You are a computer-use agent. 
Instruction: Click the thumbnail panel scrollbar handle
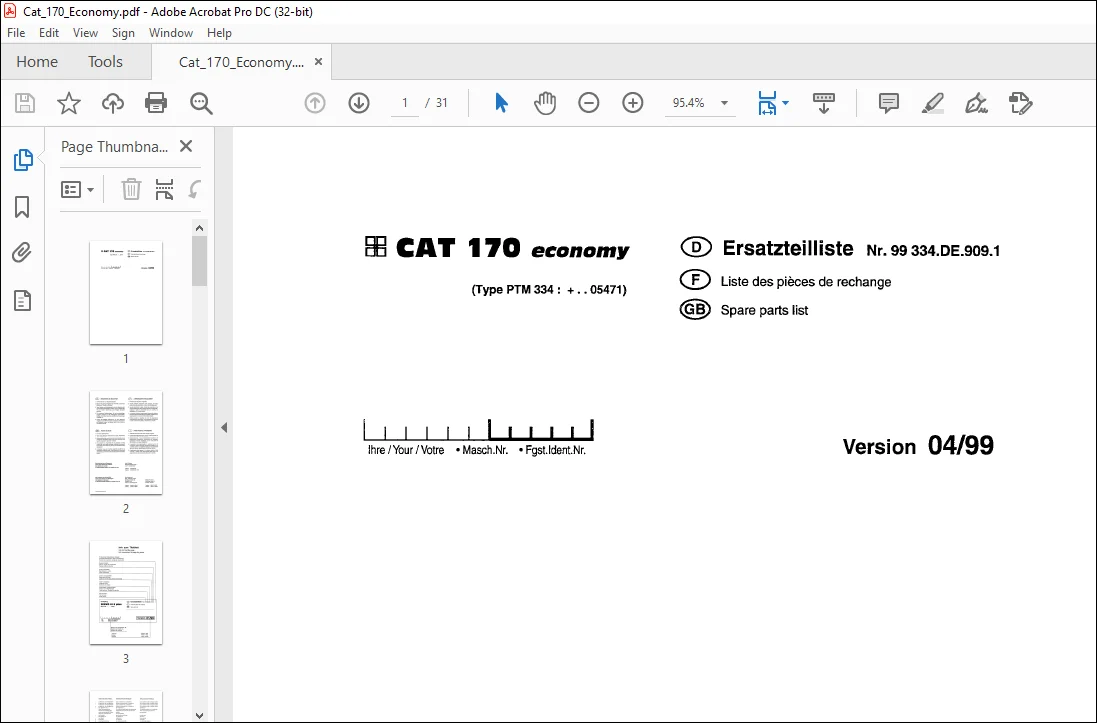tap(199, 260)
